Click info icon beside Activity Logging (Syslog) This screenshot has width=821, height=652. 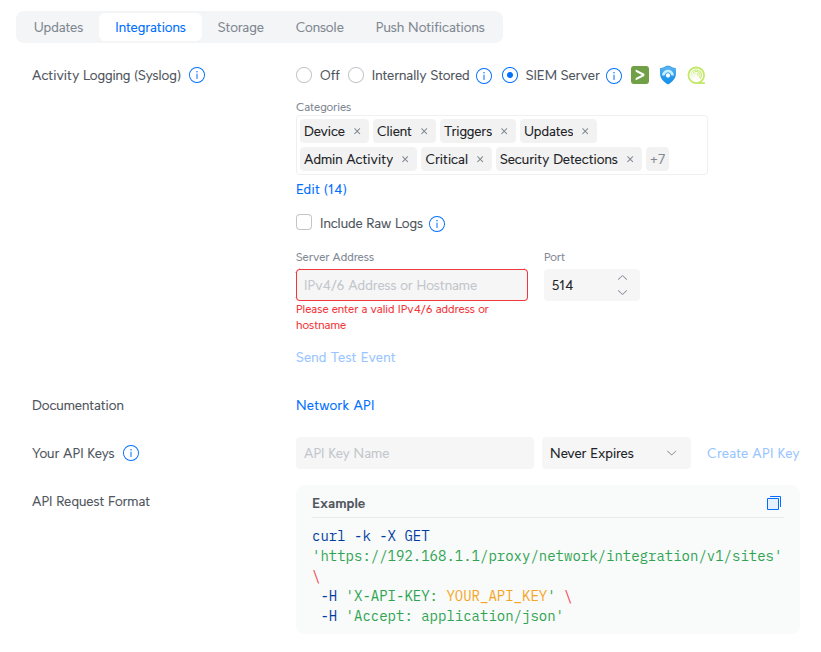197,75
